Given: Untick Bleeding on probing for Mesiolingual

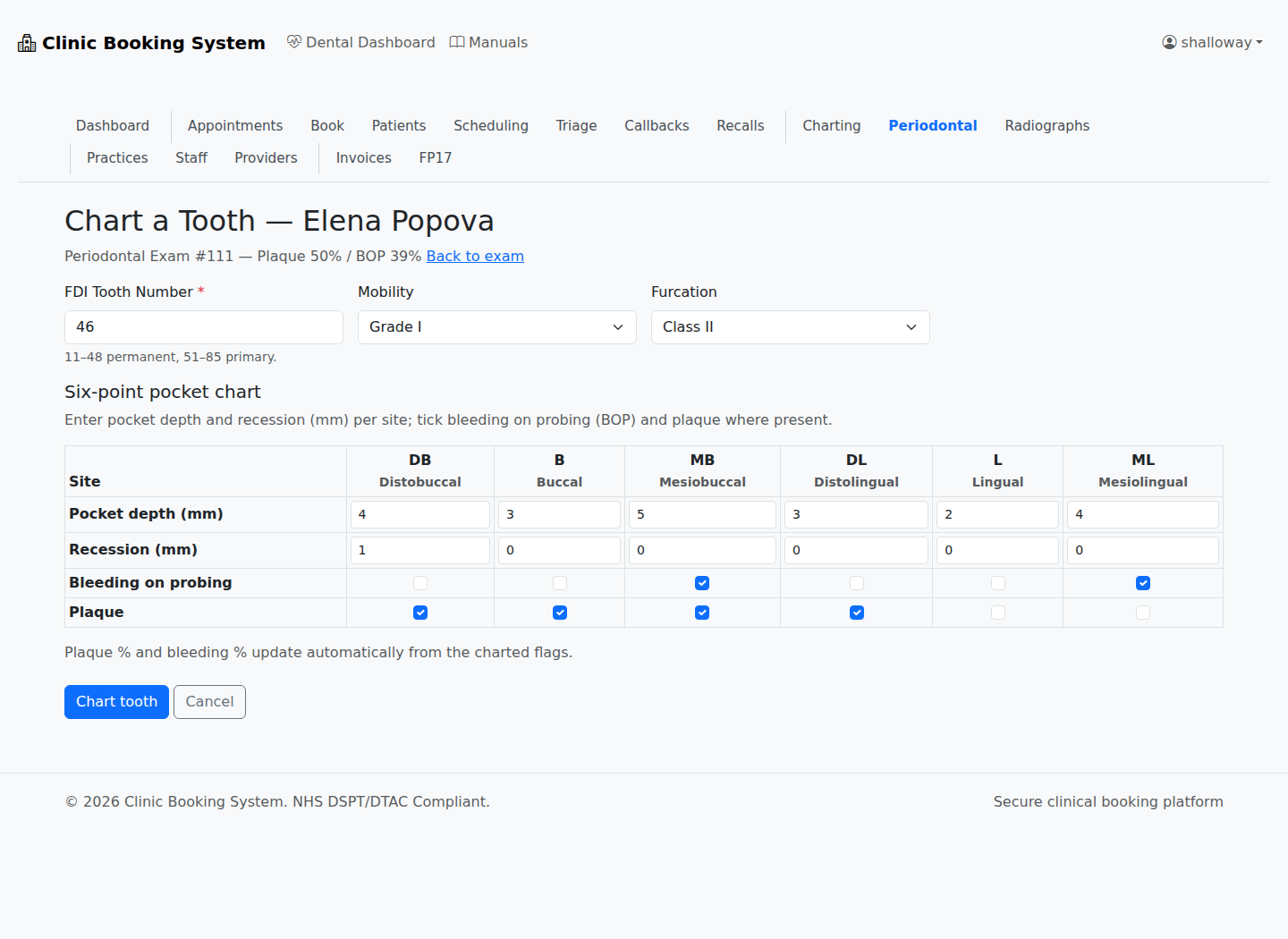Looking at the screenshot, I should 1143,583.
